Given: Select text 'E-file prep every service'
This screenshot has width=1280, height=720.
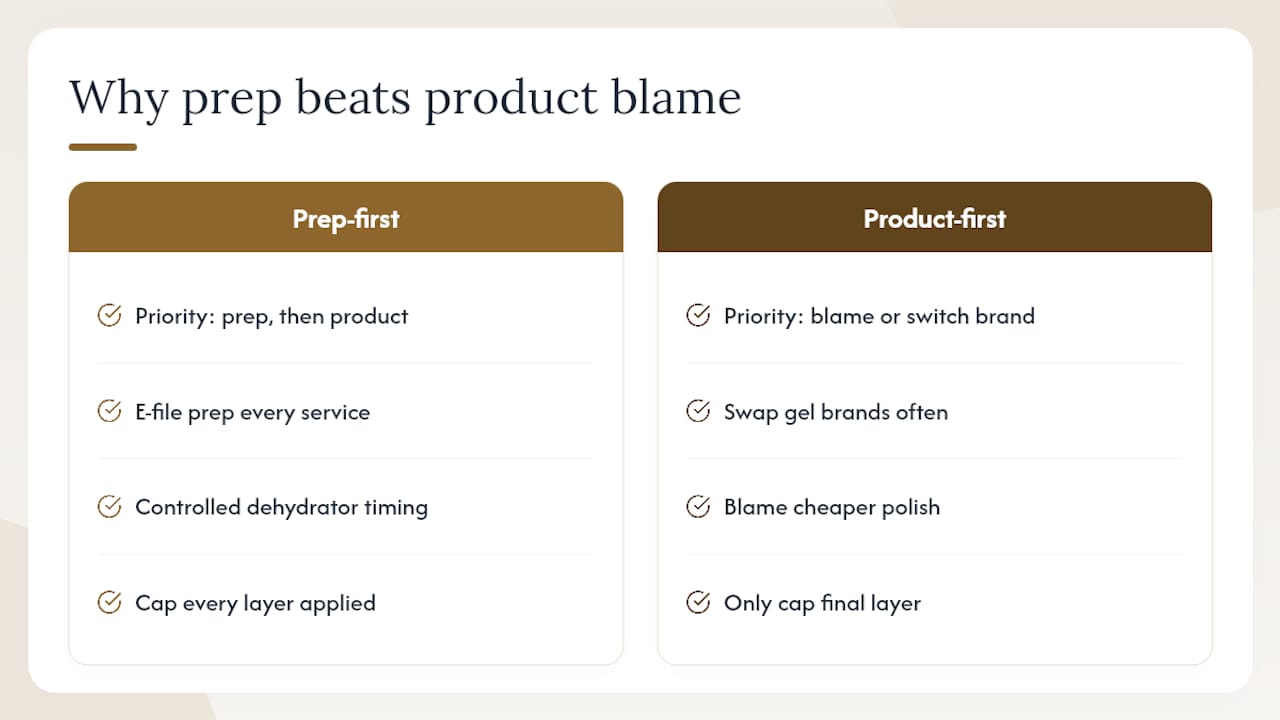Looking at the screenshot, I should pyautogui.click(x=252, y=412).
